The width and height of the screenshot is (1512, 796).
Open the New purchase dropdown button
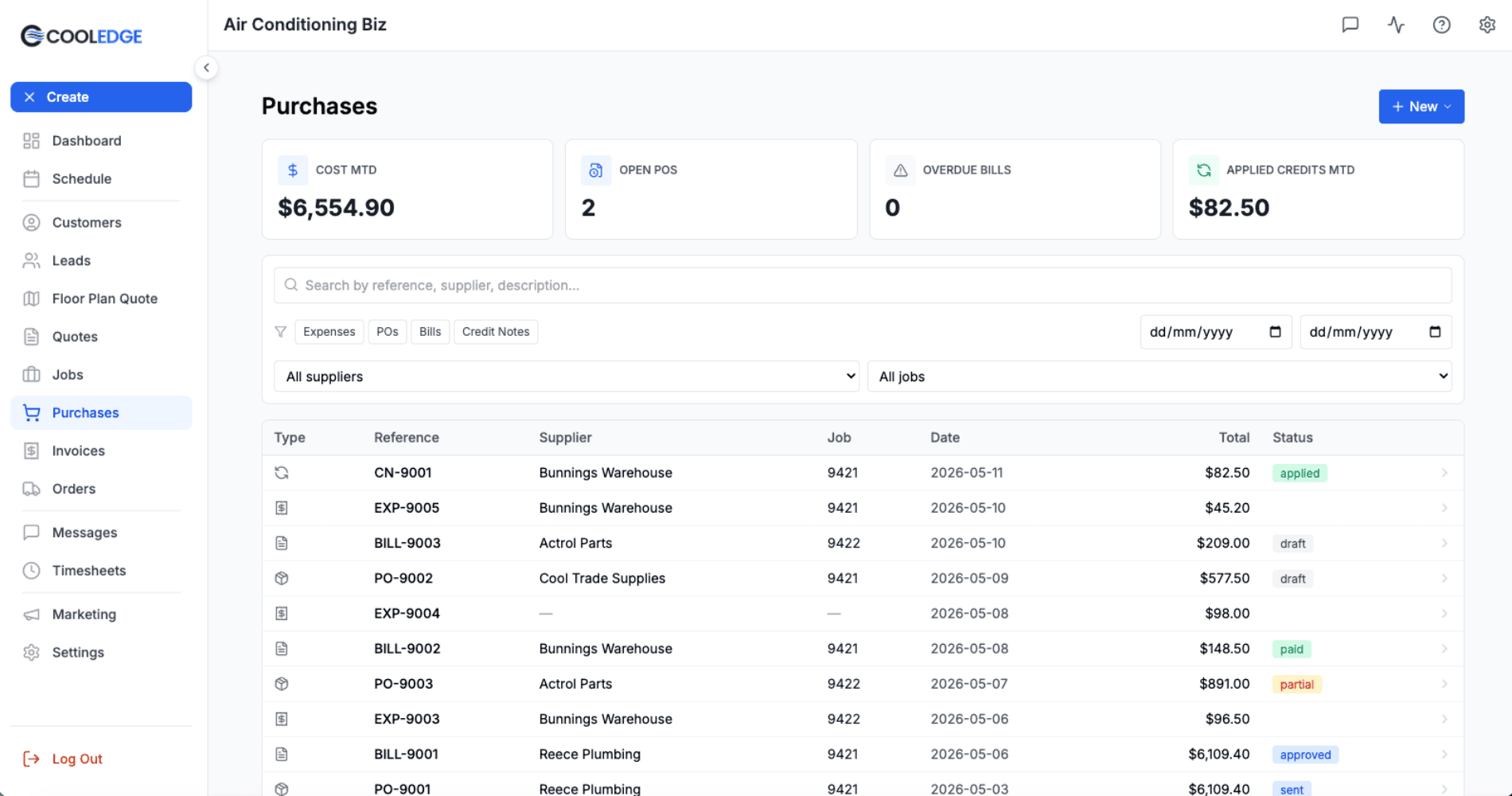[x=1421, y=107]
